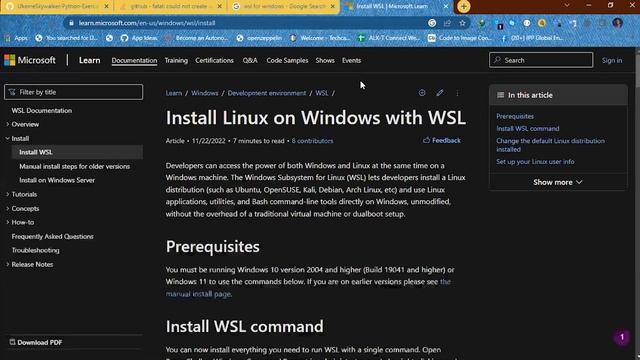Image resolution: width=640 pixels, height=360 pixels.
Task: Click the Microsoft Learn search field
Action: coord(541,60)
